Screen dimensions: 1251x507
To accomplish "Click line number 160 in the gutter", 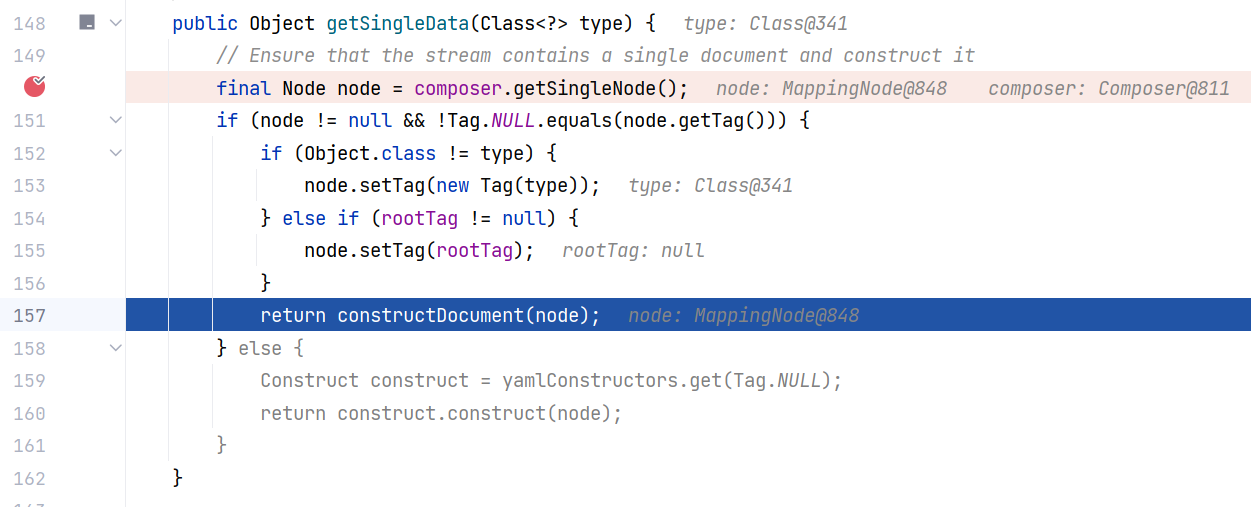I will coord(30,413).
